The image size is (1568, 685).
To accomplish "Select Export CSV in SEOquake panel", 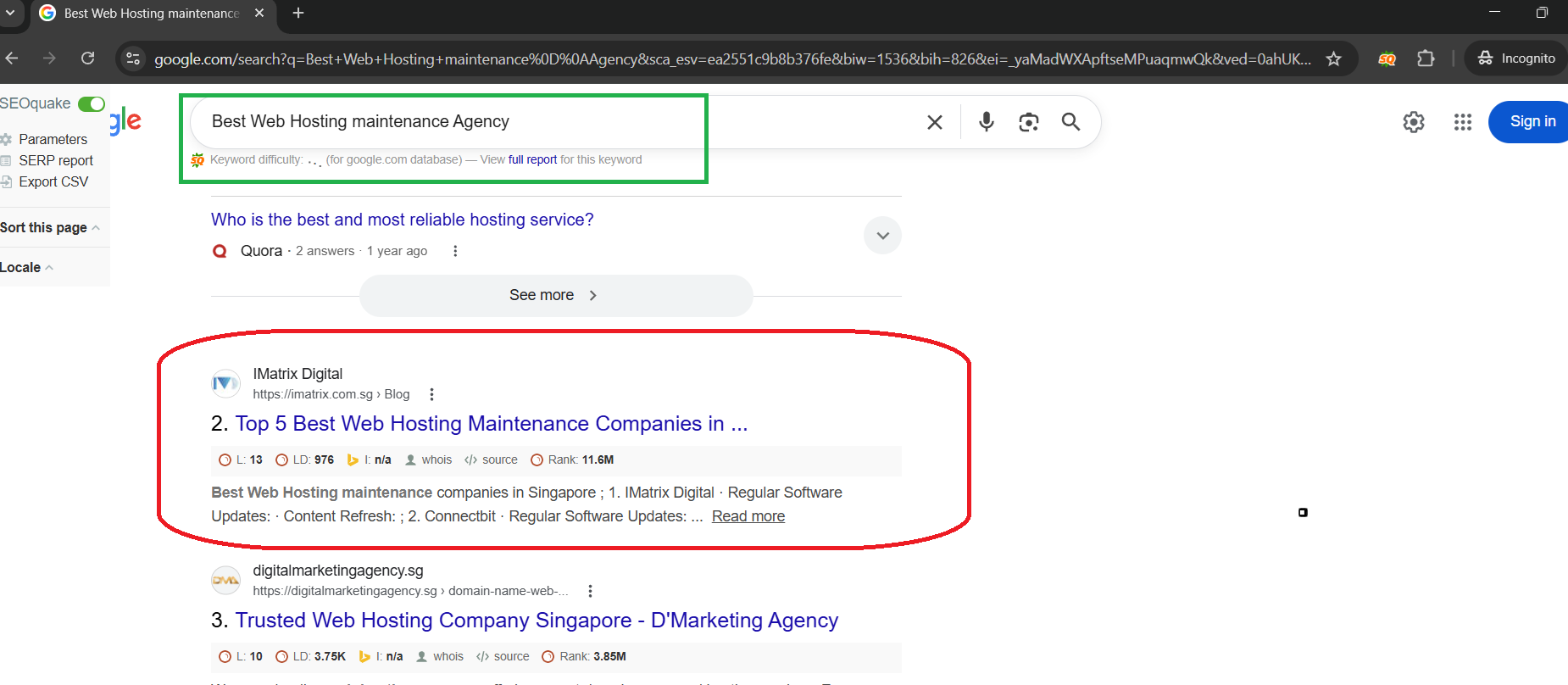I will pos(53,181).
